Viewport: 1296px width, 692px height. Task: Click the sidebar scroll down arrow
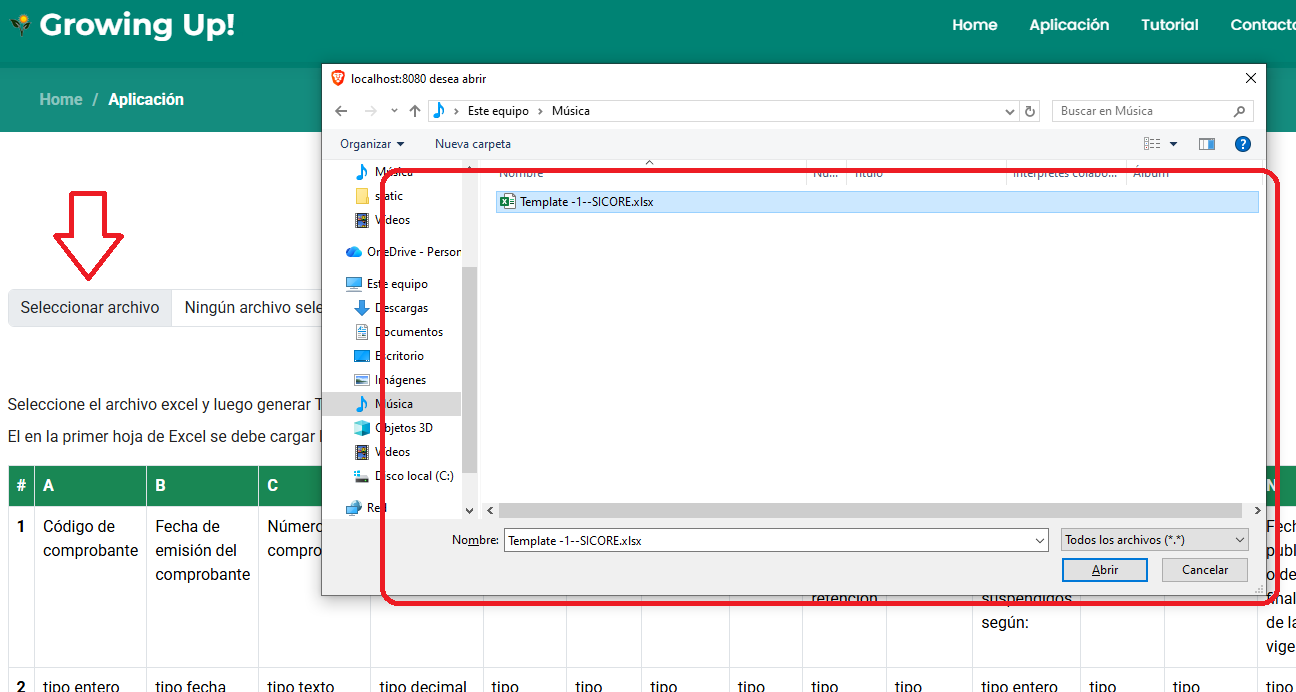[x=470, y=510]
